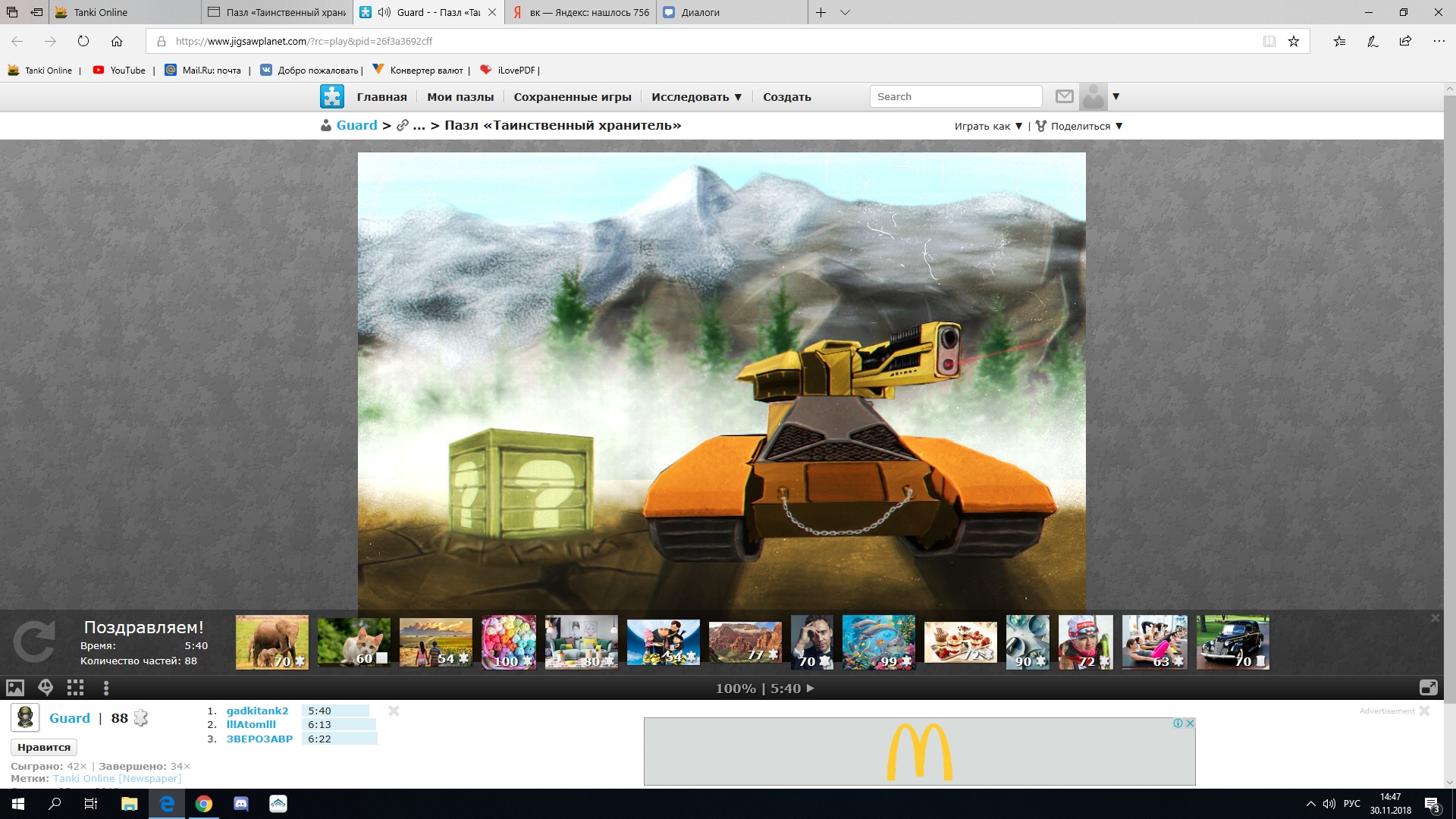Screen dimensions: 1456x819
Task: Expand the Играть как dropdown
Action: 988,126
